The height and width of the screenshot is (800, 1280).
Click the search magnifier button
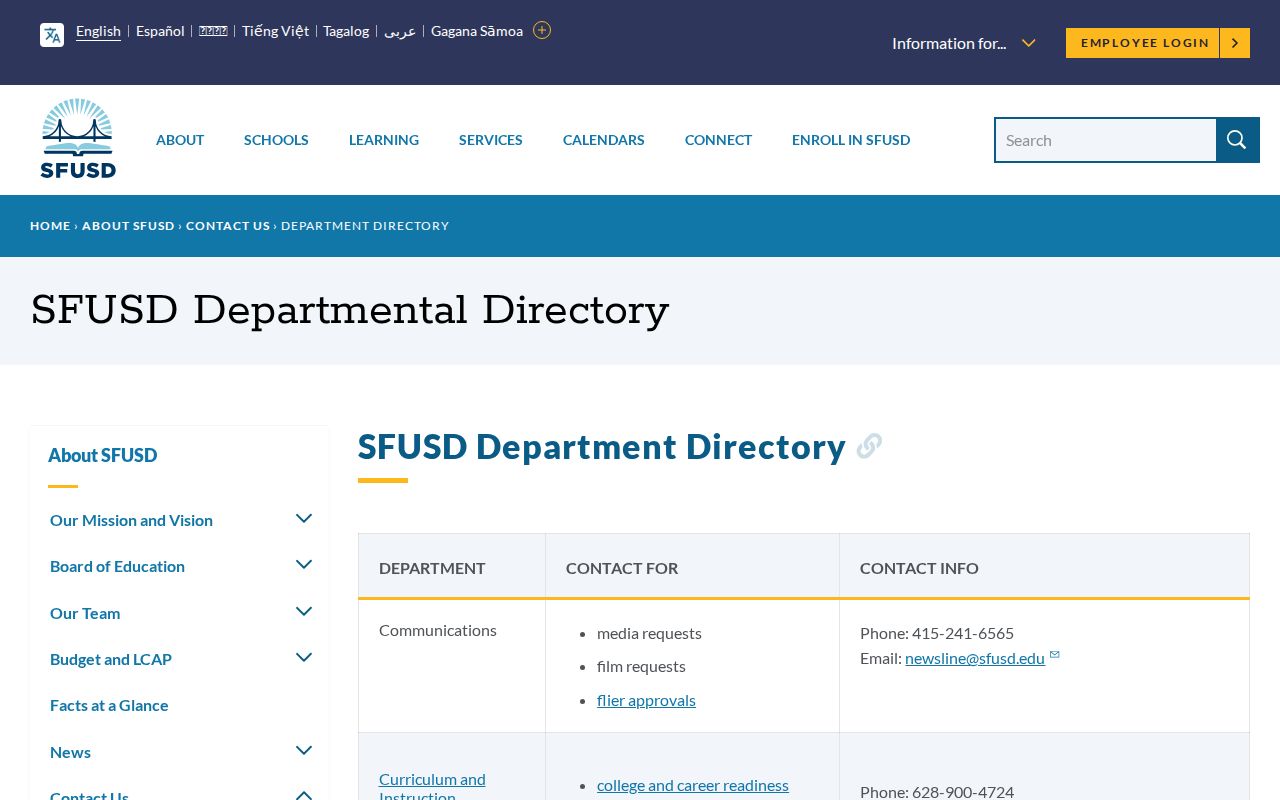pyautogui.click(x=1237, y=140)
